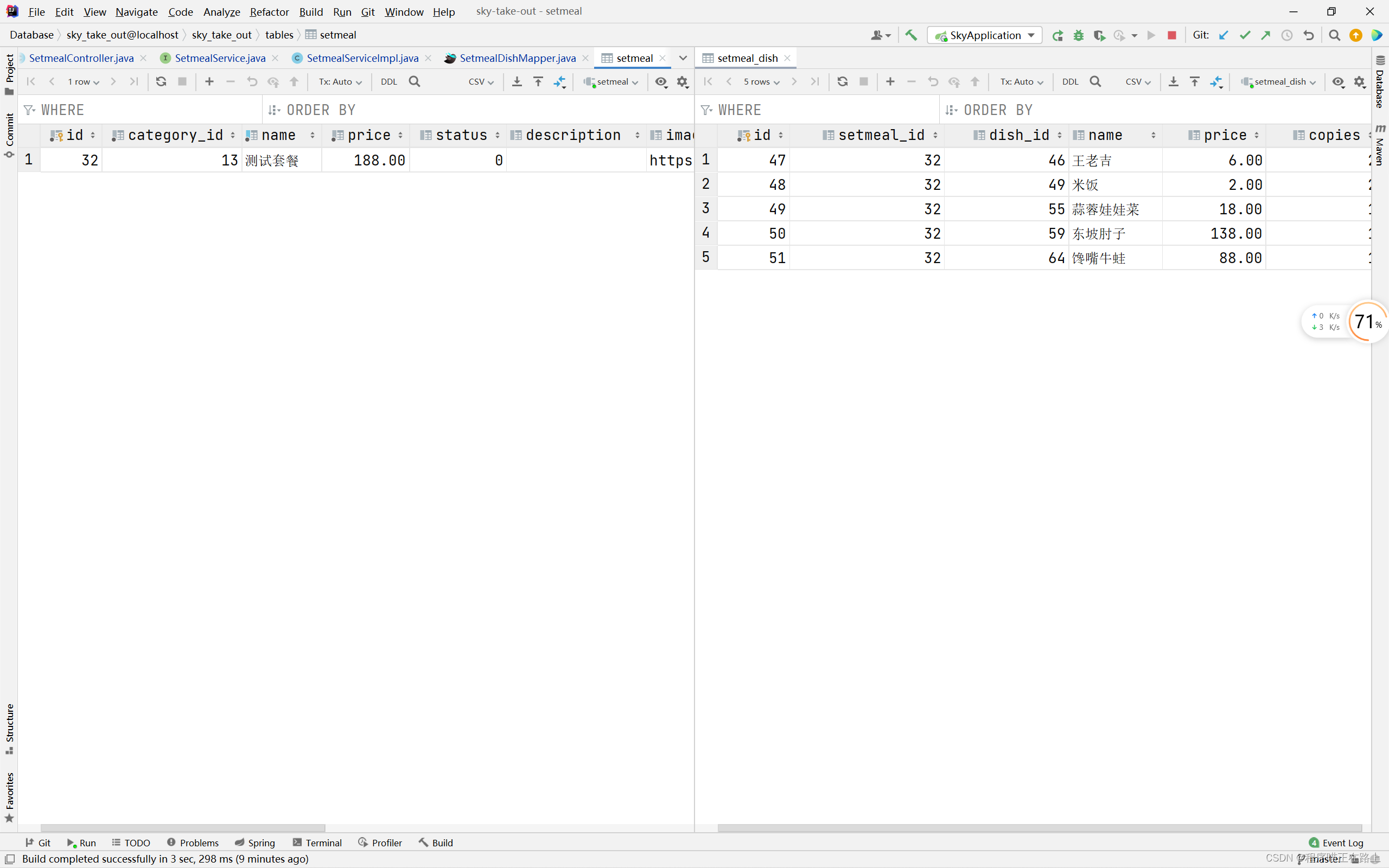Click the setmeal_dish table settings gear
Viewport: 1389px width, 868px height.
[x=1359, y=81]
